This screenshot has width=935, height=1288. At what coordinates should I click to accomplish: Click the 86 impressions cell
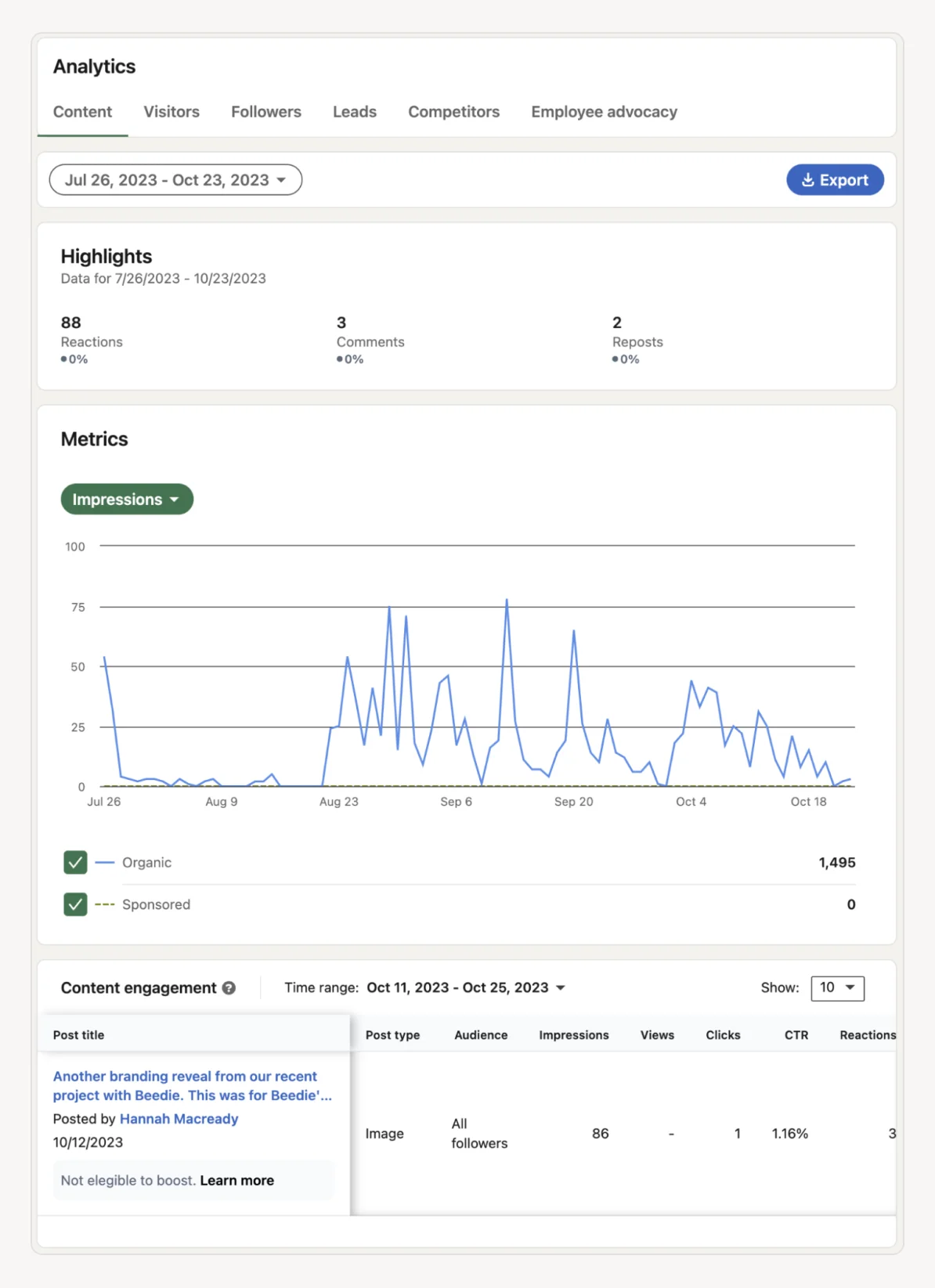coord(601,1134)
